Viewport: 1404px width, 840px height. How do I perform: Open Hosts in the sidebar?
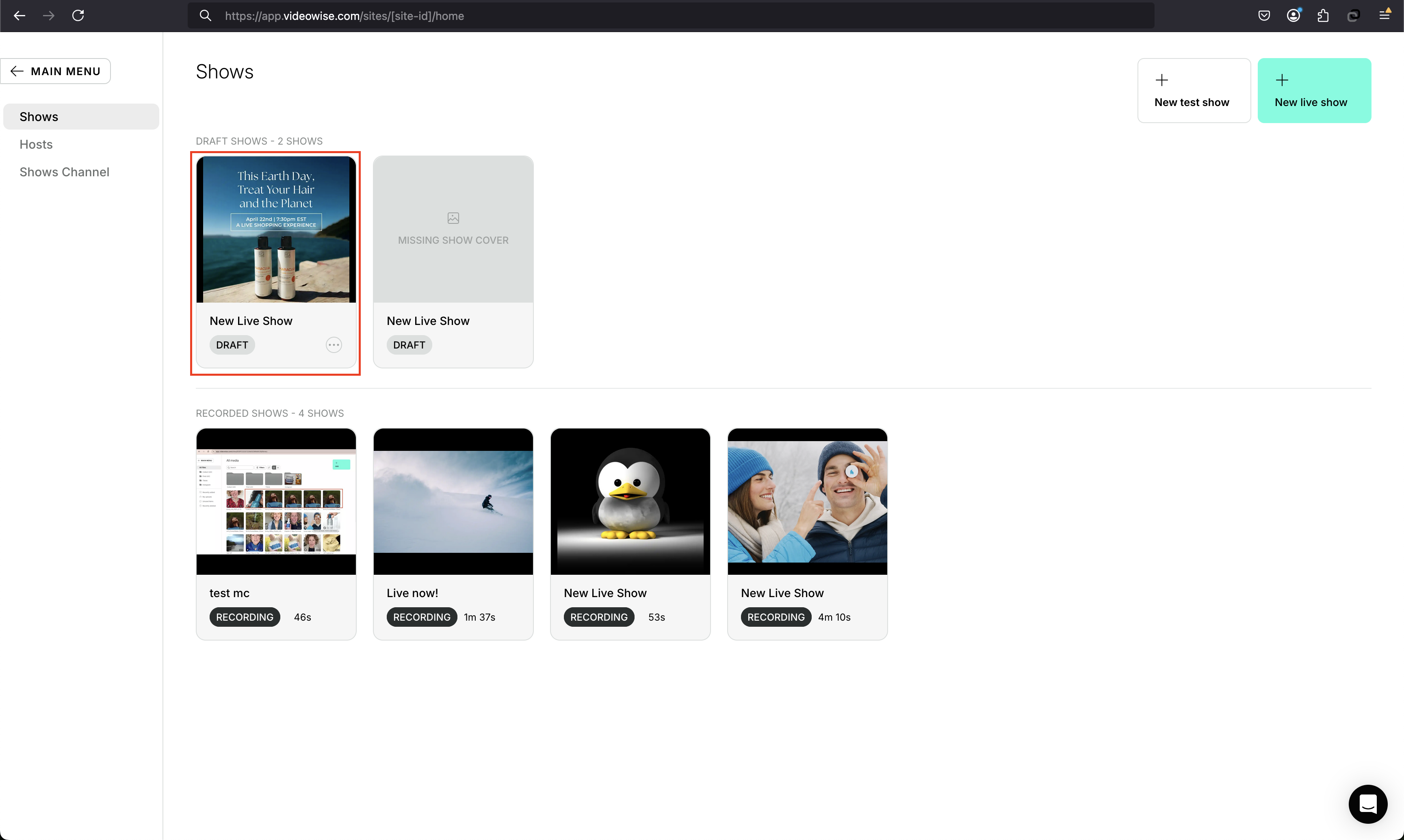click(x=36, y=144)
